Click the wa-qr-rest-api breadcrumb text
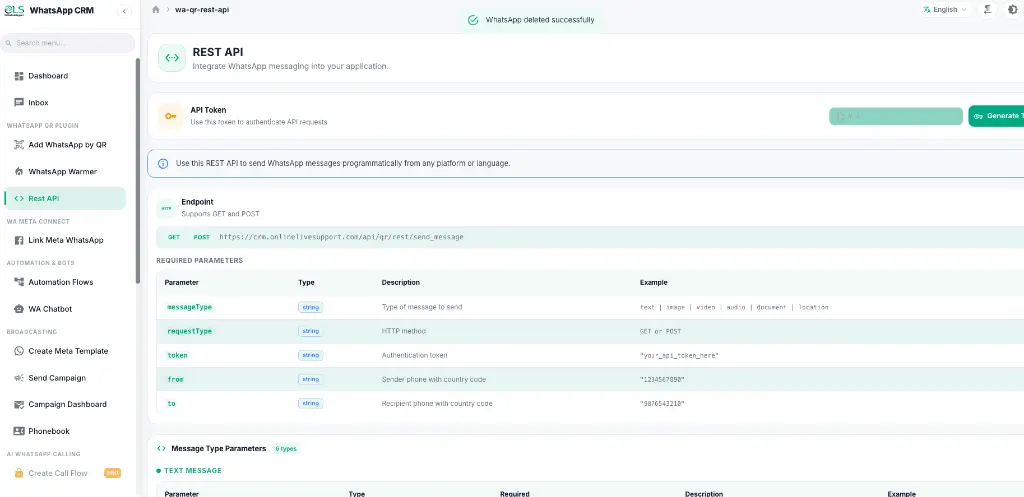Screen dimensions: 1024x497 click(x=202, y=10)
